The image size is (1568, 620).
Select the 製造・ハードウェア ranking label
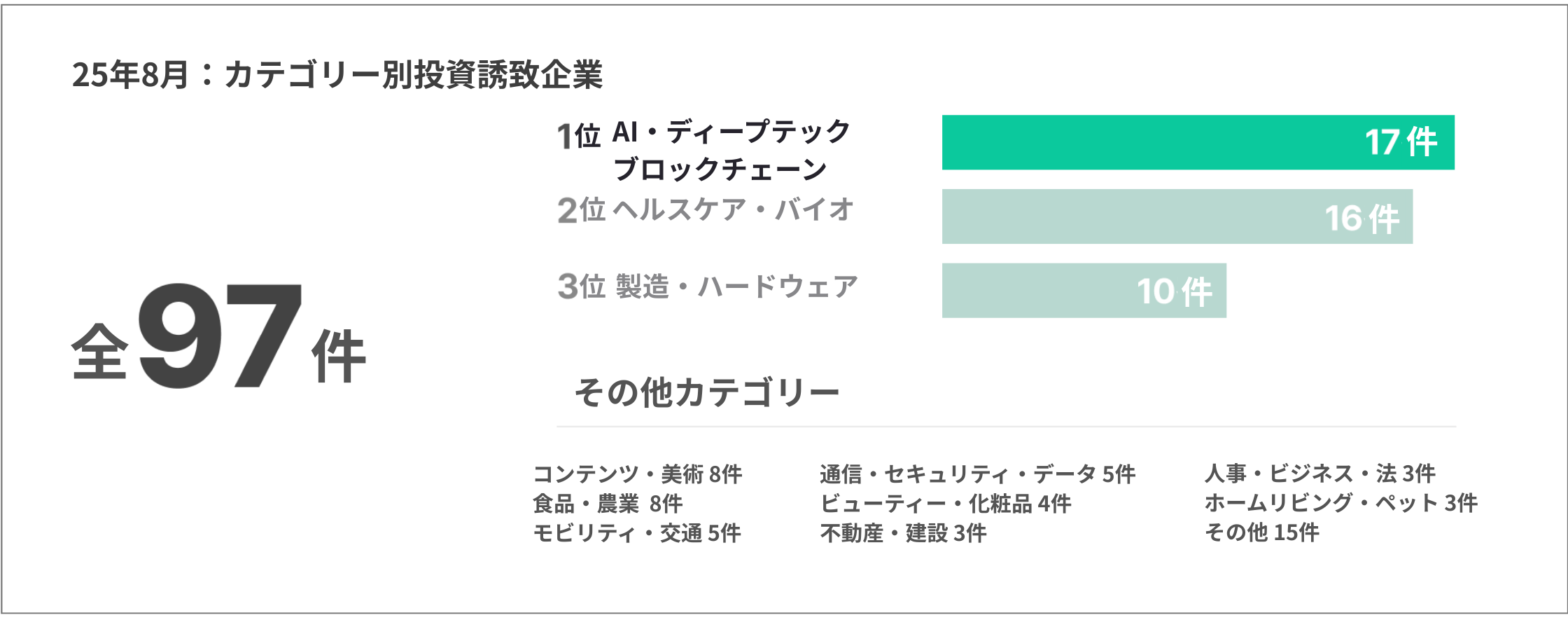coord(736,287)
